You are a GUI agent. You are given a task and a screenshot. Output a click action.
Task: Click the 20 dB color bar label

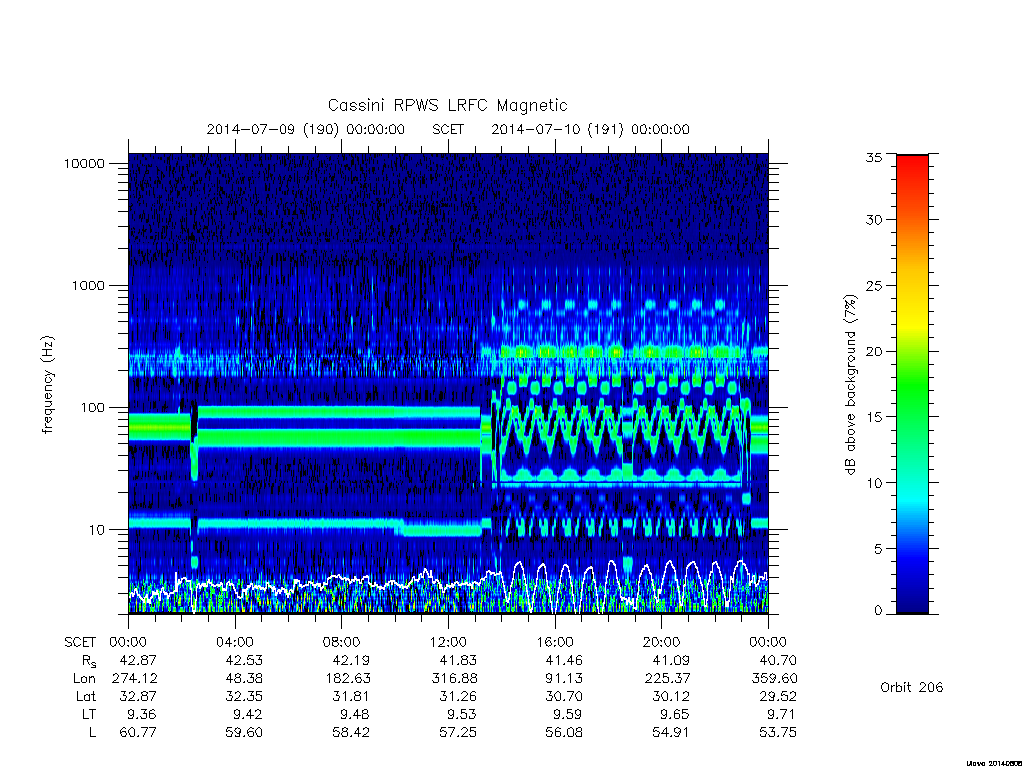(x=874, y=351)
